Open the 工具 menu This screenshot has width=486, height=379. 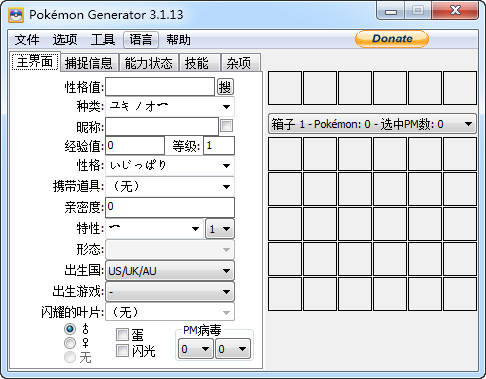(x=103, y=40)
